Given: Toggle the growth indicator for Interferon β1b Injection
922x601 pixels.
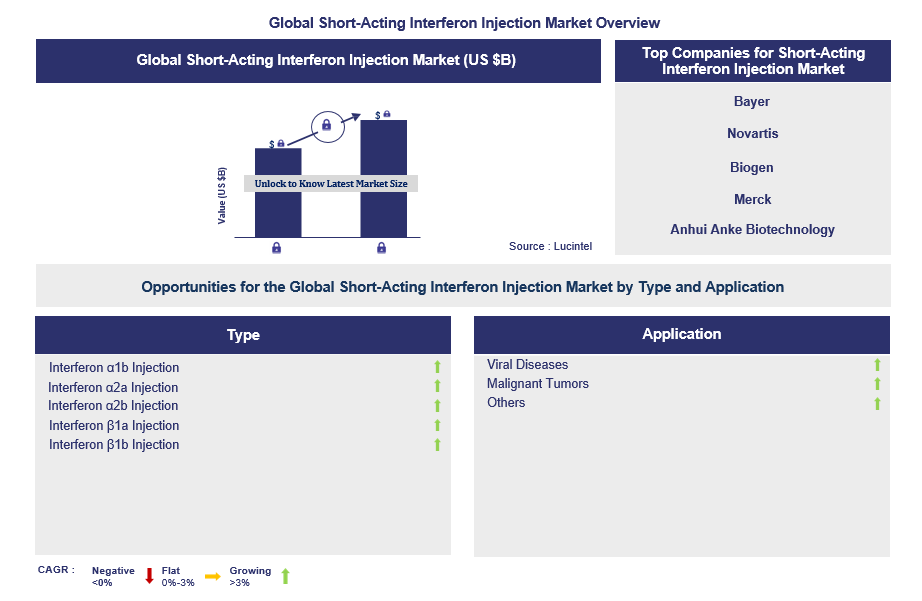Looking at the screenshot, I should click(x=436, y=445).
